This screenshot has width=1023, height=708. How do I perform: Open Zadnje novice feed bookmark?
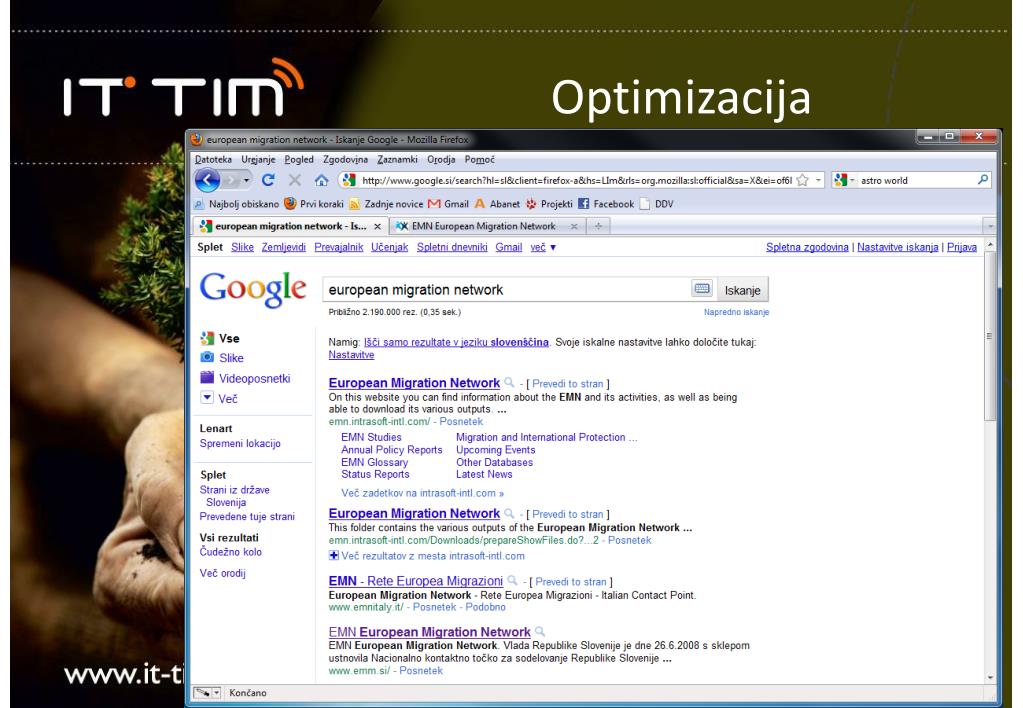(386, 204)
